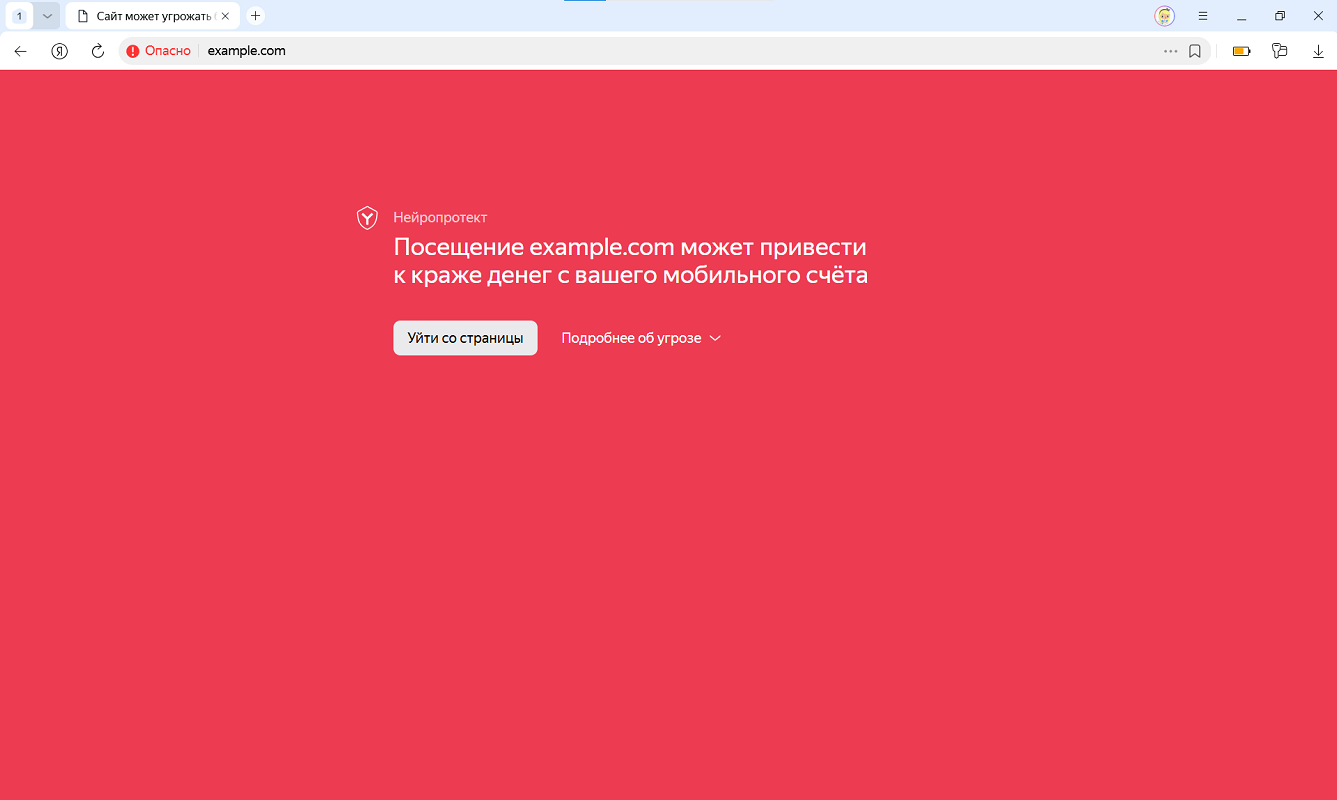Image resolution: width=1337 pixels, height=800 pixels.
Task: Click the back navigation arrow
Action: 20,51
